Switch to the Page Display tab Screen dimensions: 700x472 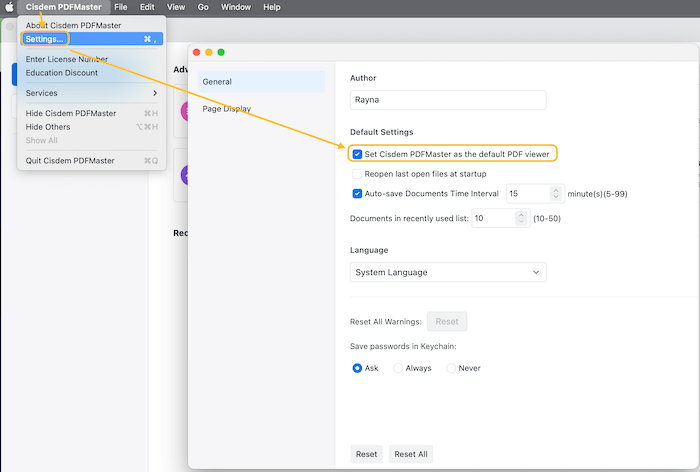226,108
